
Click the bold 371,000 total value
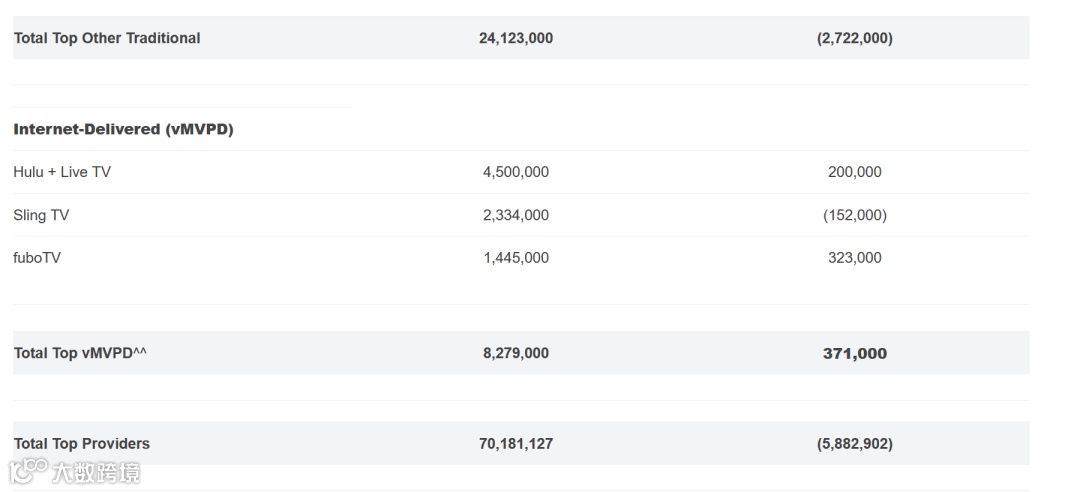[855, 353]
